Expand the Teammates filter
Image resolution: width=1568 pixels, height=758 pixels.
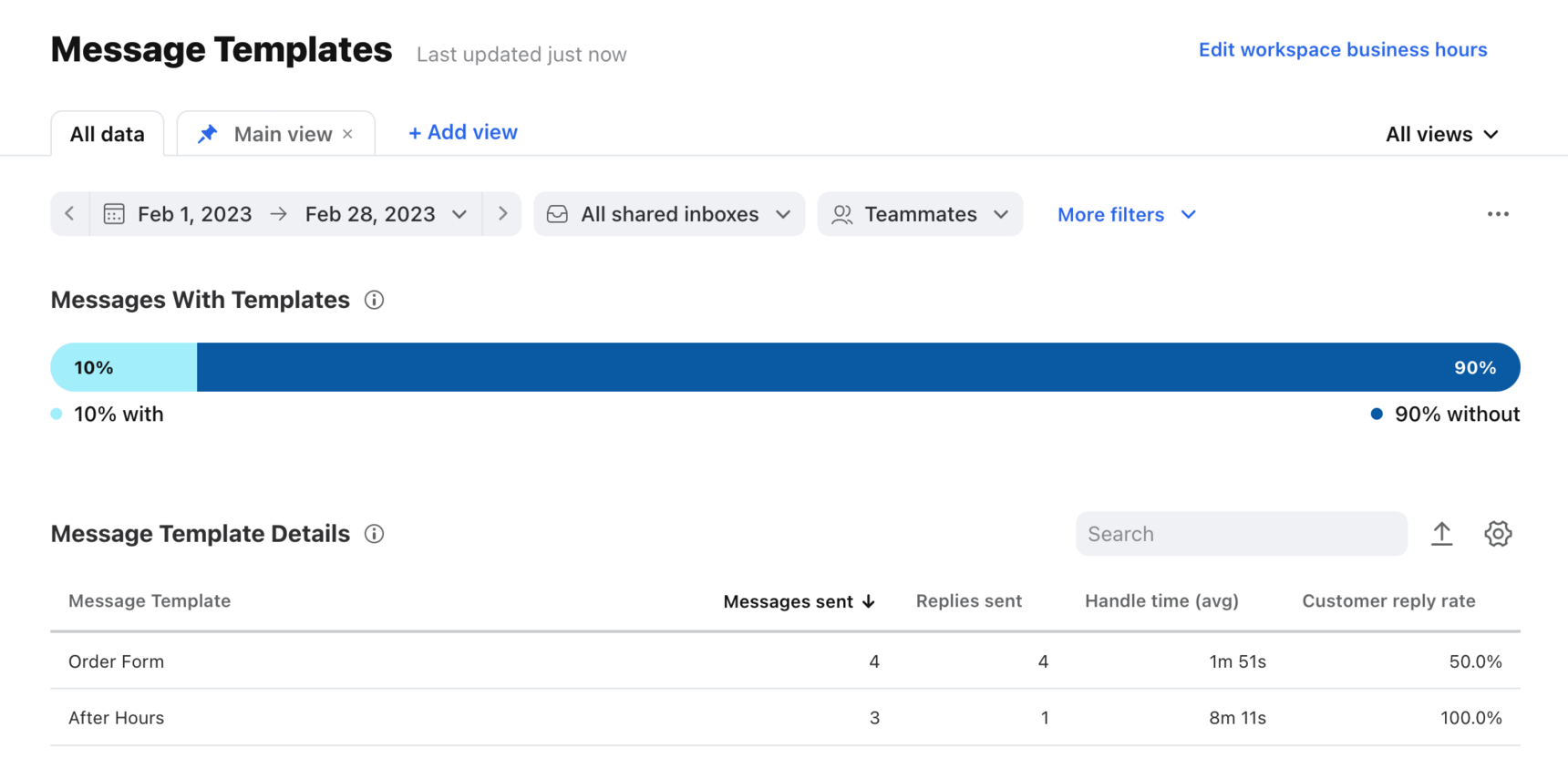coord(1001,214)
